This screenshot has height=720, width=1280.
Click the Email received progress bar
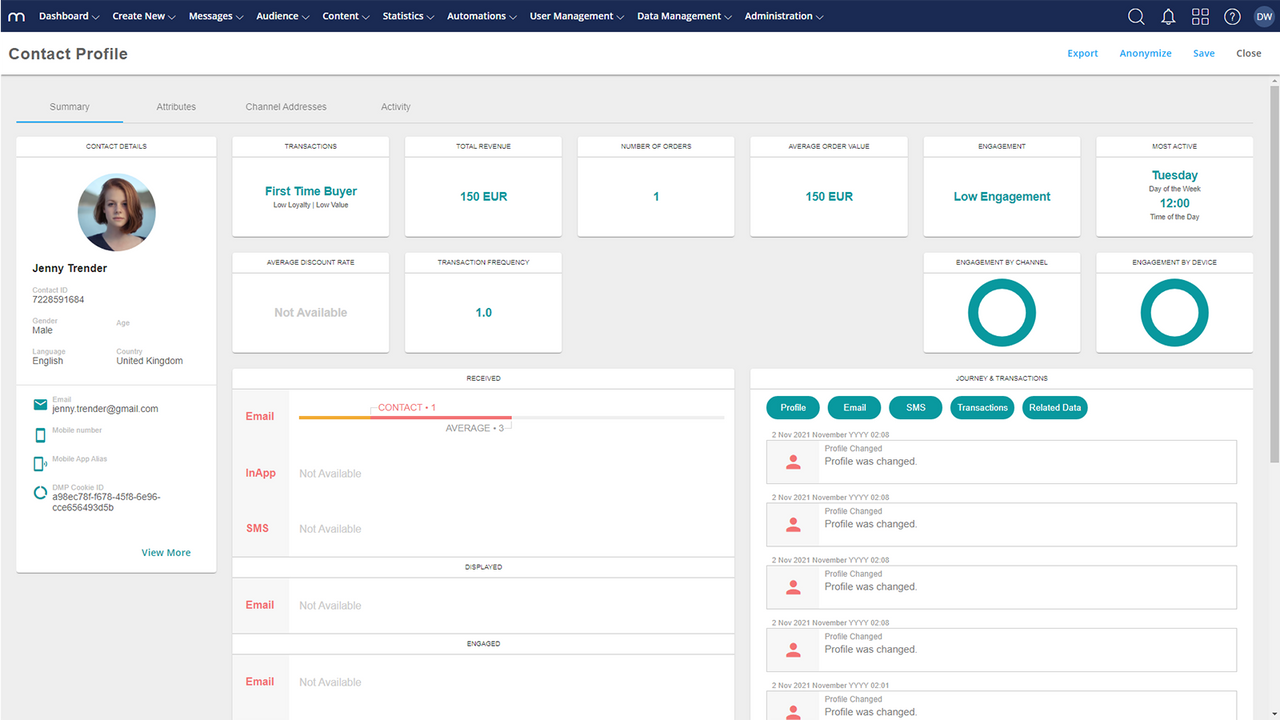click(x=404, y=417)
